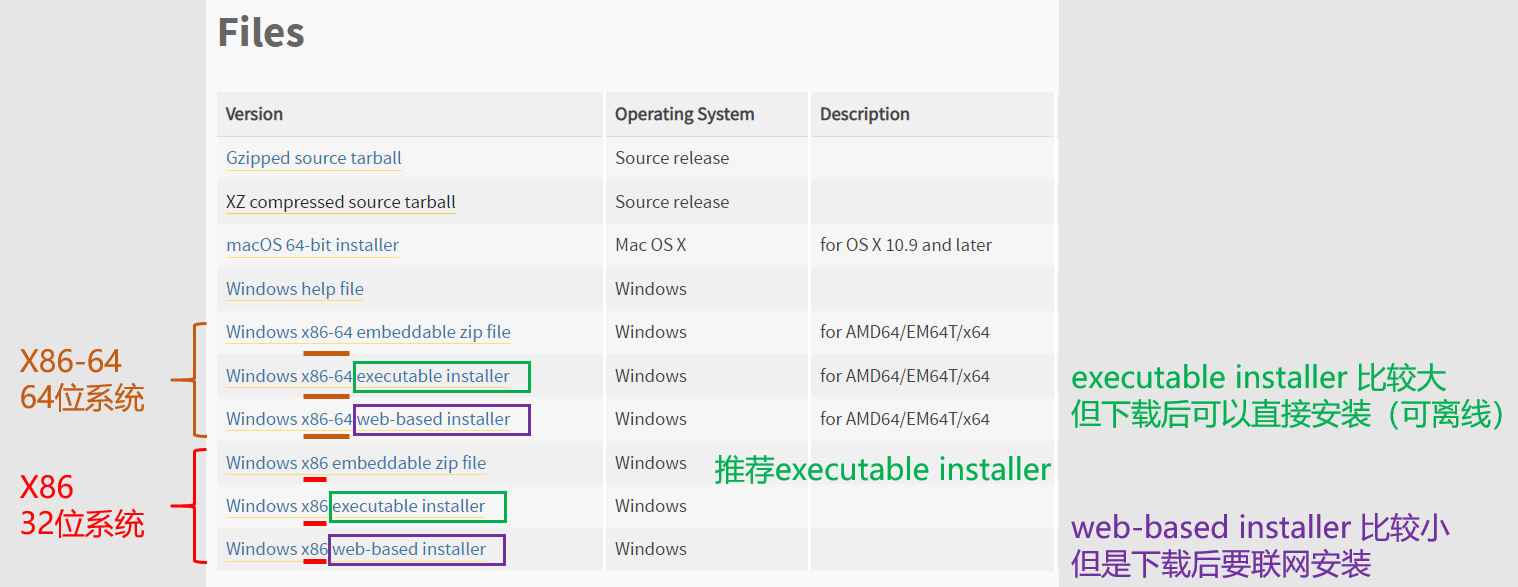Download Windows x86 executable installer
Viewport: 1518px width, 587px height.
pyautogui.click(x=356, y=506)
